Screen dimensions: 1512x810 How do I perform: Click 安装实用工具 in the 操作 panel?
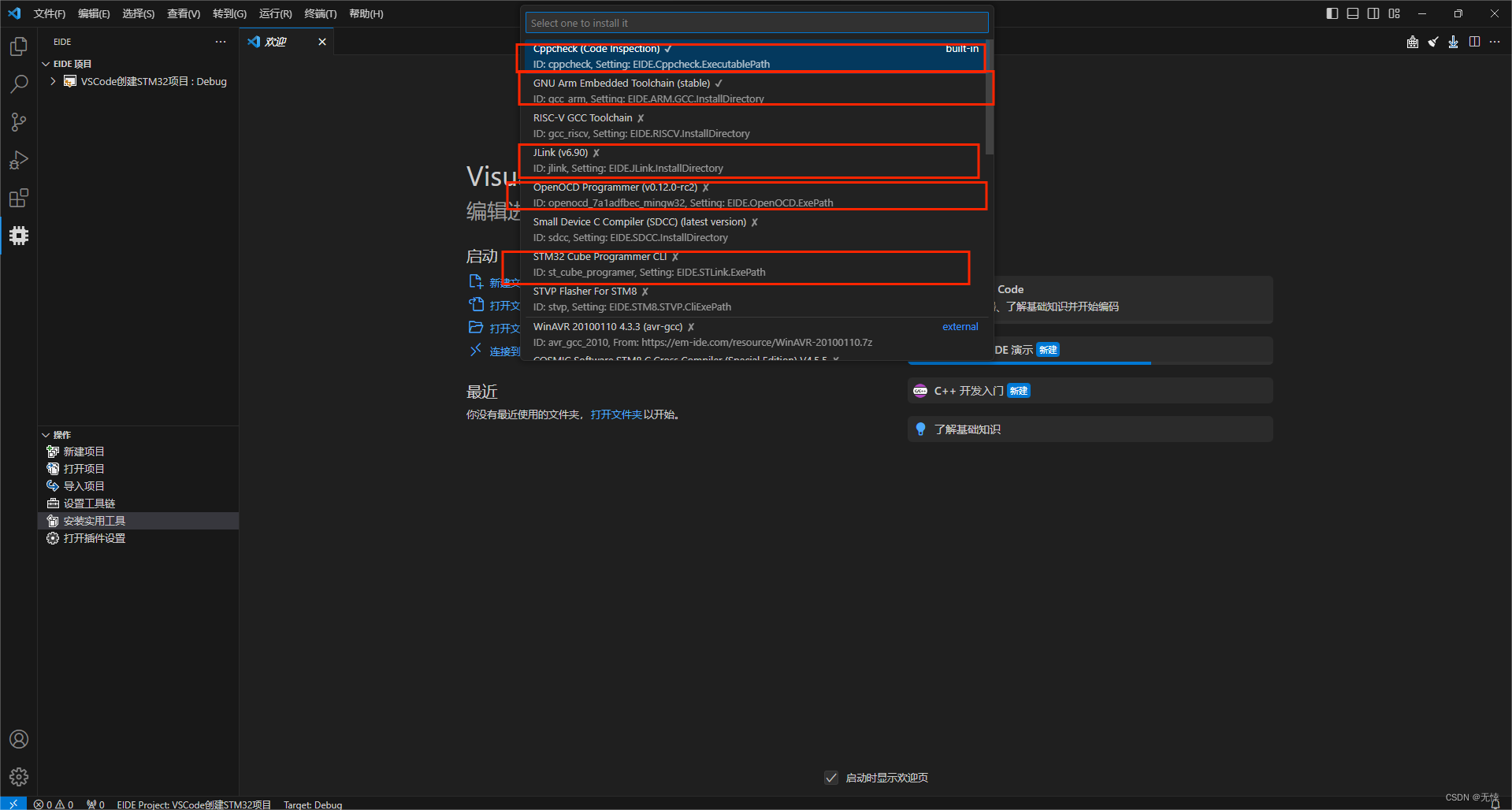139,521
